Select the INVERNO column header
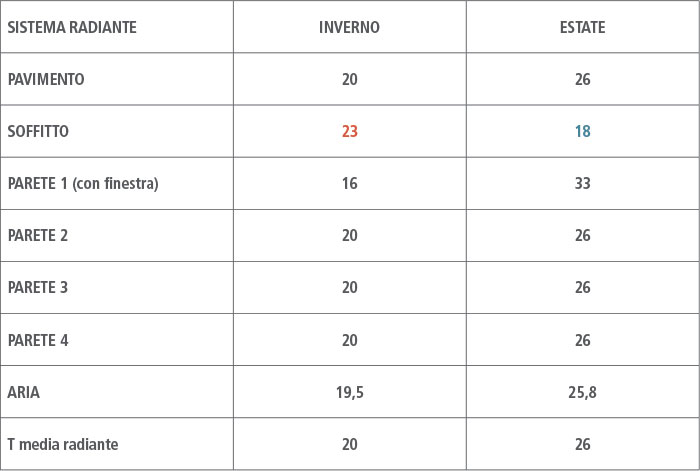 pyautogui.click(x=349, y=27)
